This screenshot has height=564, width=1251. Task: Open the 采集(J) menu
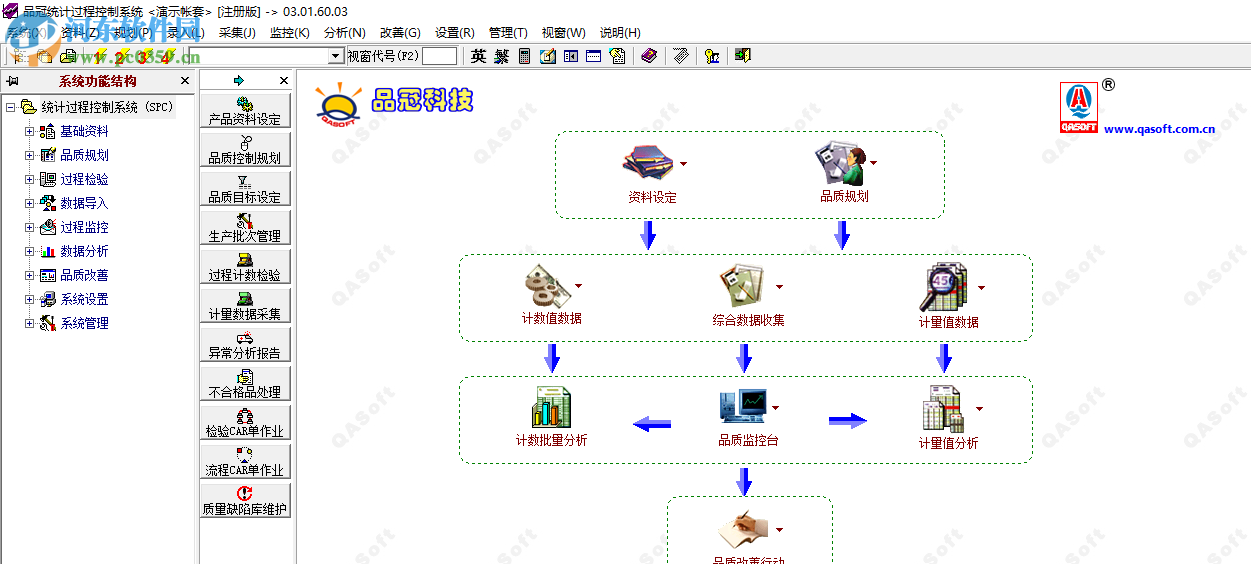point(238,33)
